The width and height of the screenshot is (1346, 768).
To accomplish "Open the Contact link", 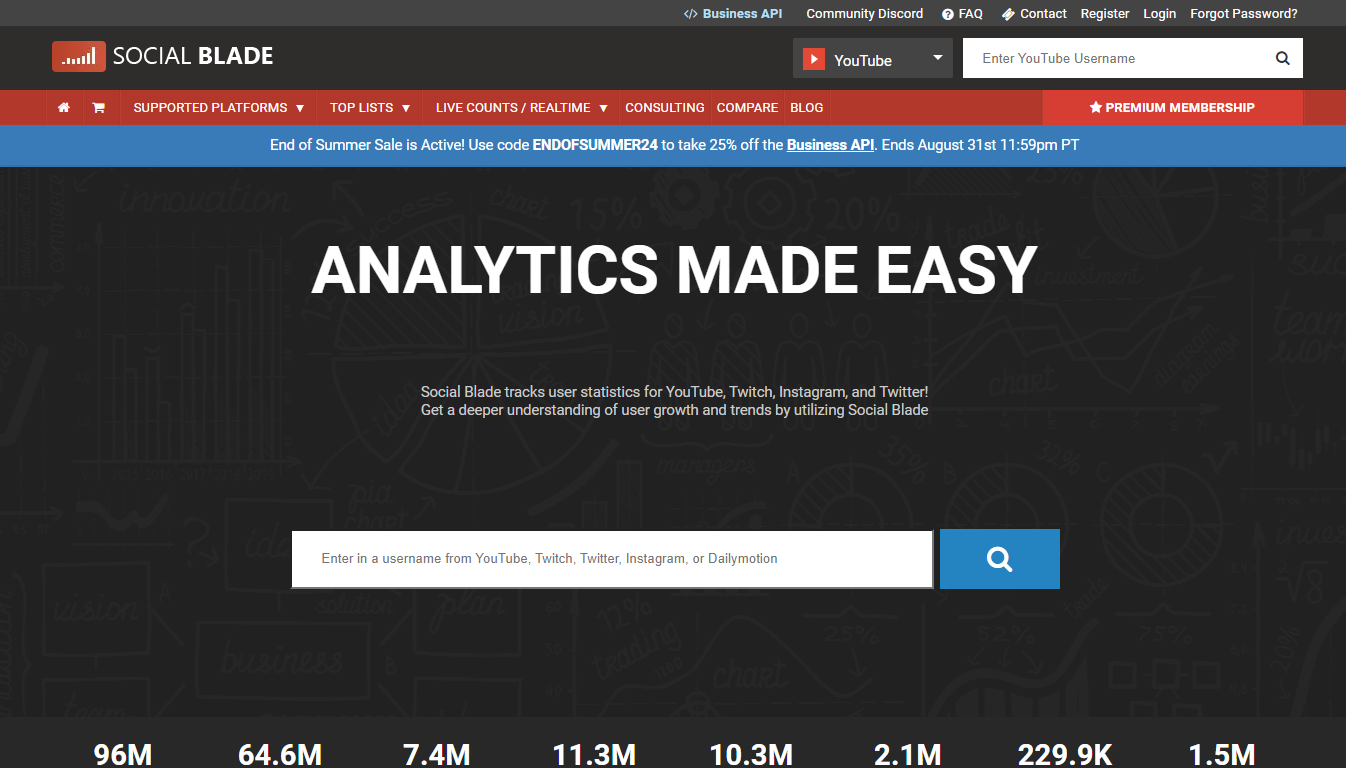I will 1034,14.
